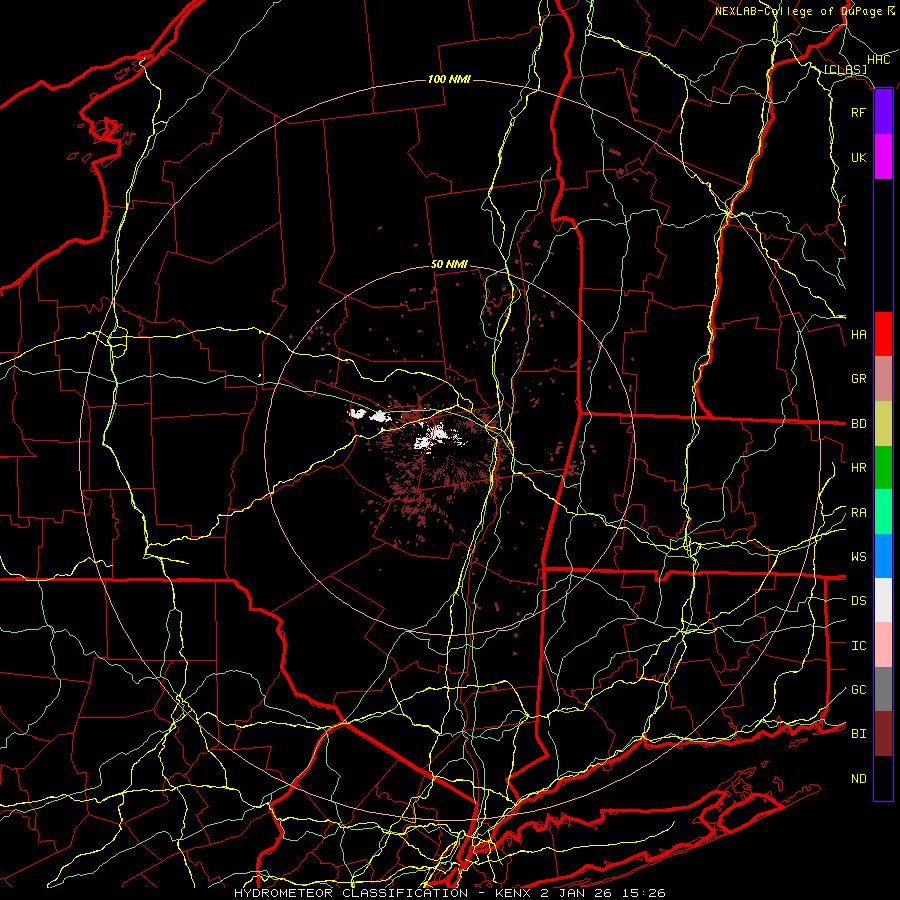Click the IC legend label
The height and width of the screenshot is (900, 900).
tap(858, 646)
